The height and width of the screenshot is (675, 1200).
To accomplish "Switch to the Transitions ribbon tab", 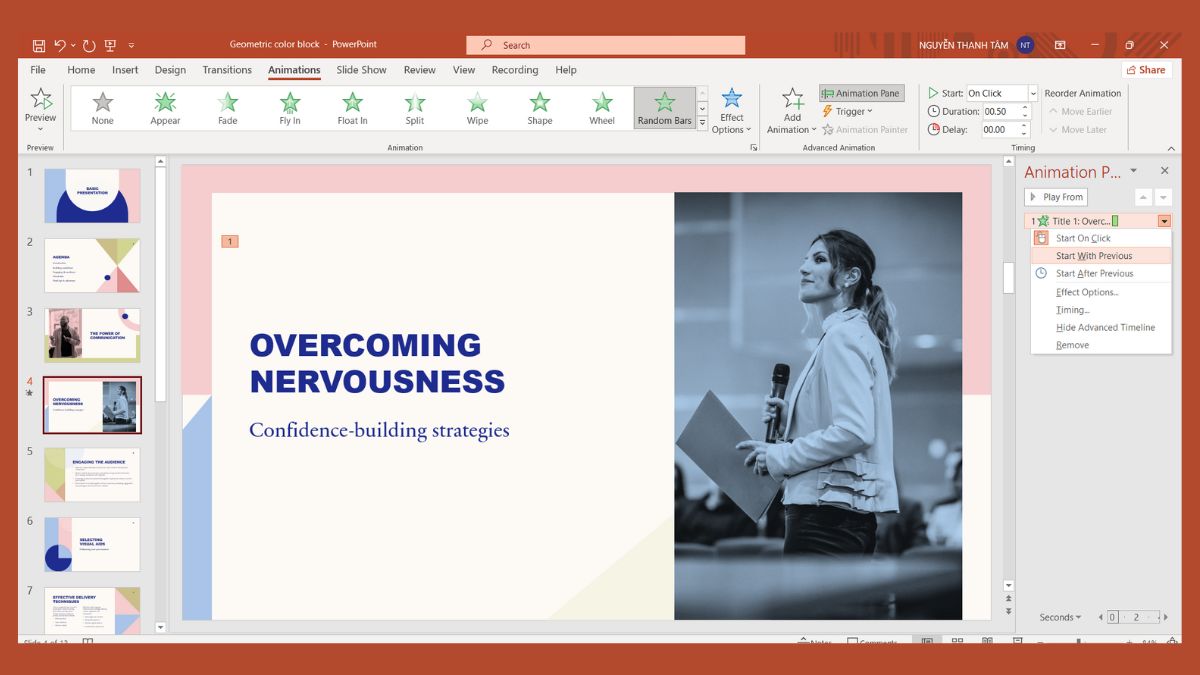I will (227, 70).
